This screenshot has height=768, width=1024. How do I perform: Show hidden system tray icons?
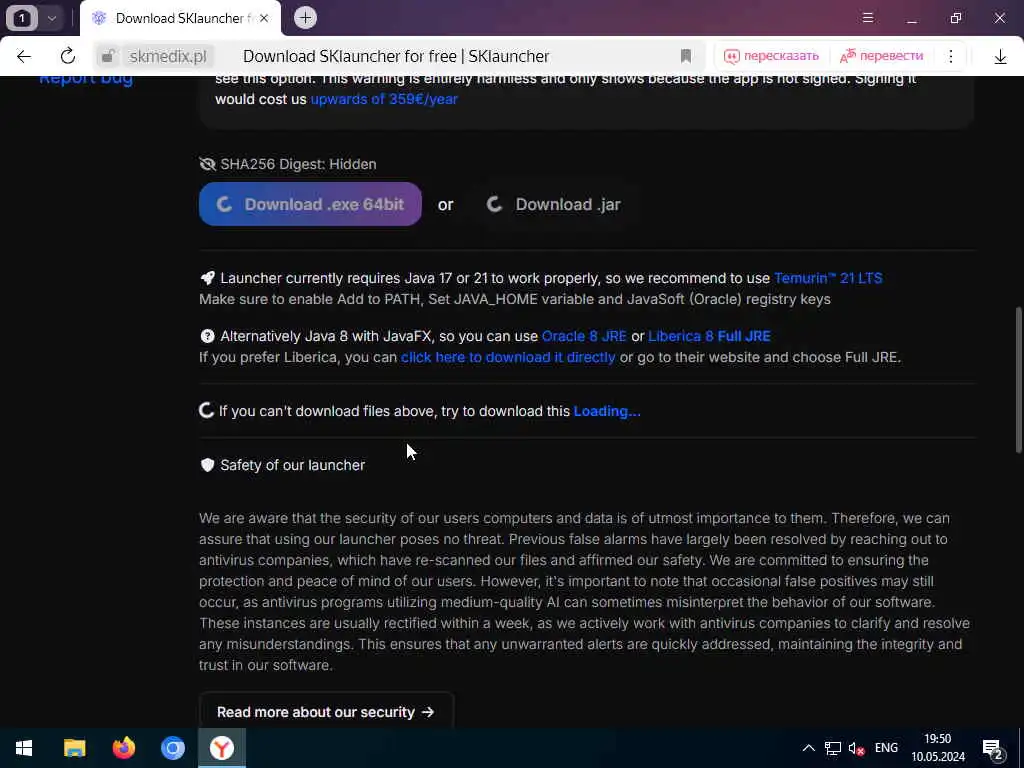(808, 748)
